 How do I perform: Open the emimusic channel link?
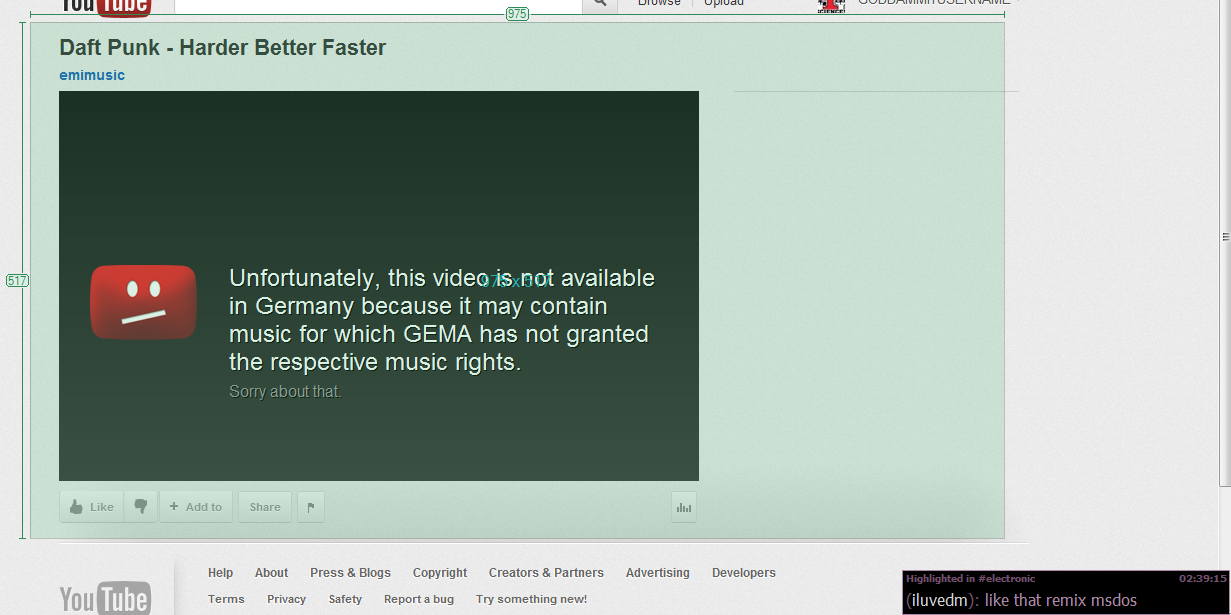(92, 75)
